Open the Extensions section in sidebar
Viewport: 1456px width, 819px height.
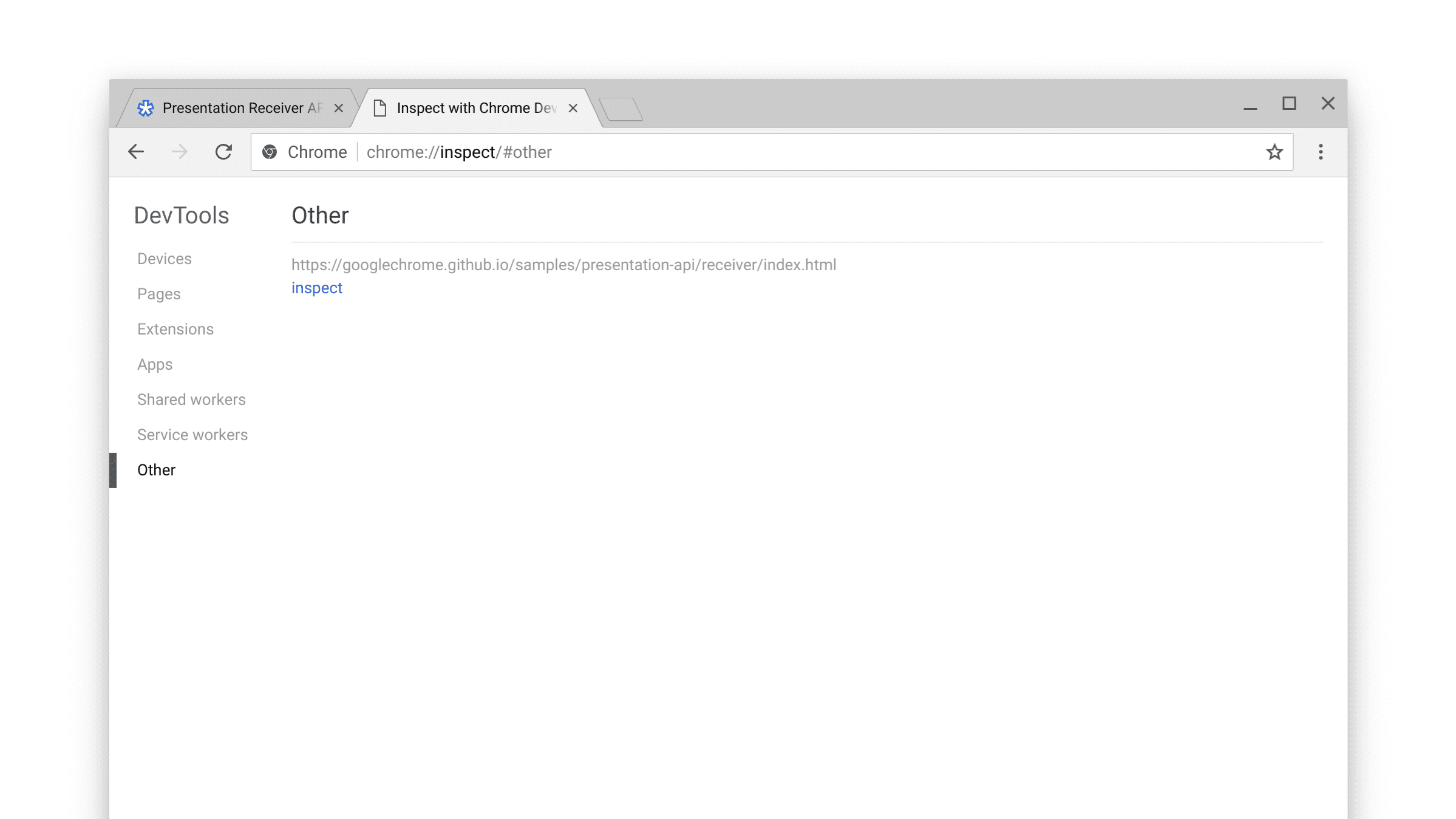click(x=175, y=328)
